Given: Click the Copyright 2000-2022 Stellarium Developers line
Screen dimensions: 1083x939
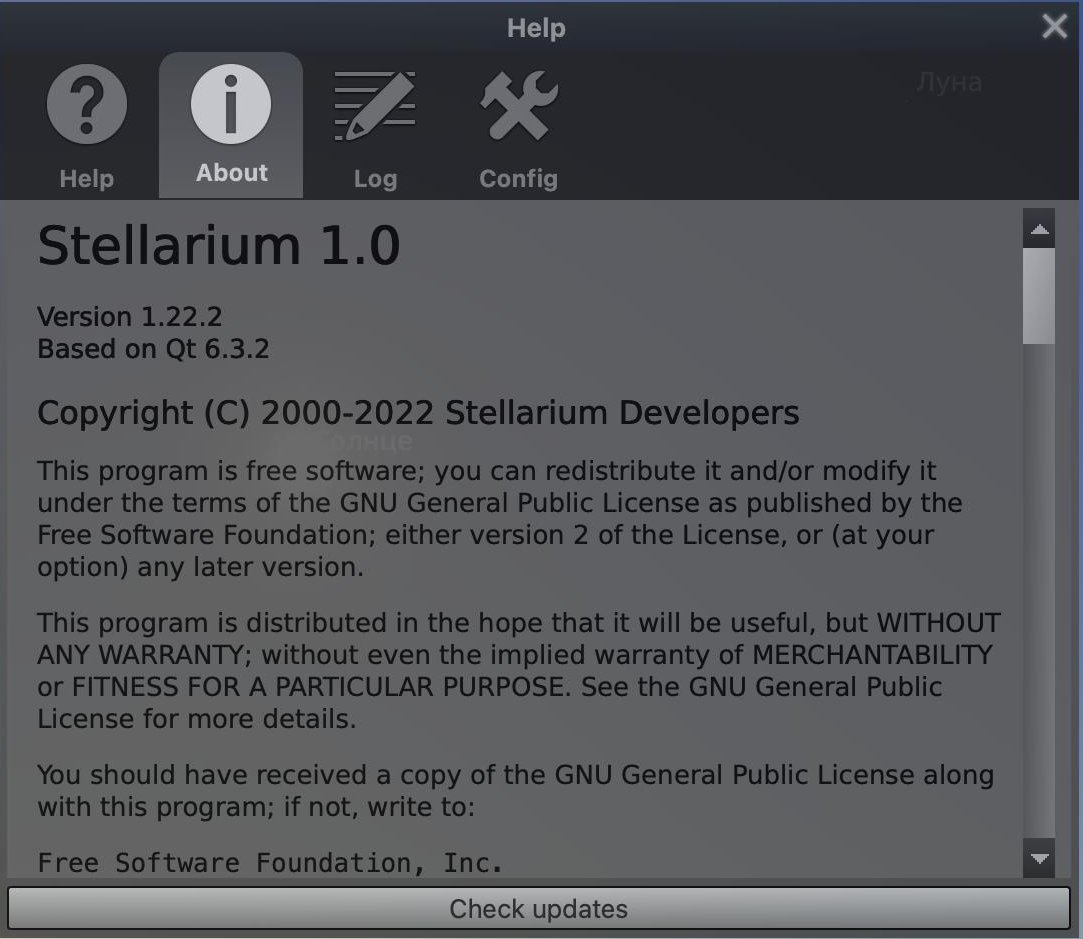Looking at the screenshot, I should pyautogui.click(x=418, y=413).
